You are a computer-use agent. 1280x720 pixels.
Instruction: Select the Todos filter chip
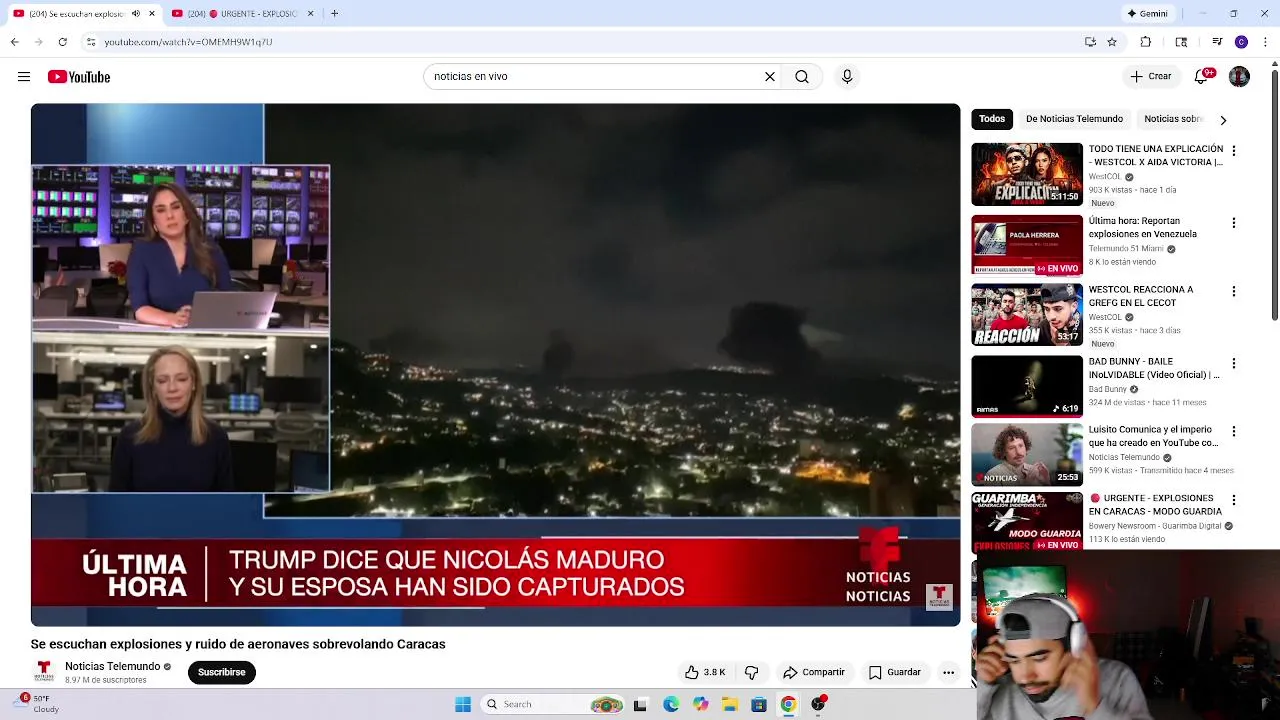click(992, 119)
